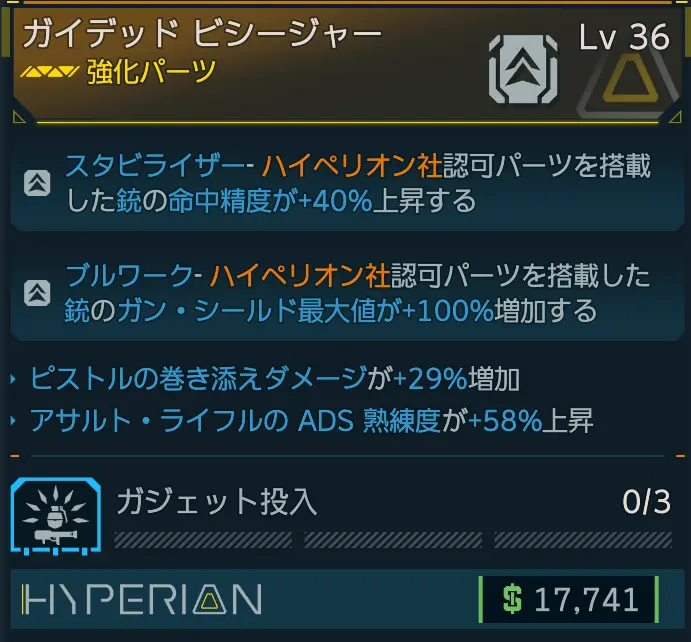Screen dimensions: 691x642
Task: Click the grenade and launcher gadget icon
Action: (56, 516)
